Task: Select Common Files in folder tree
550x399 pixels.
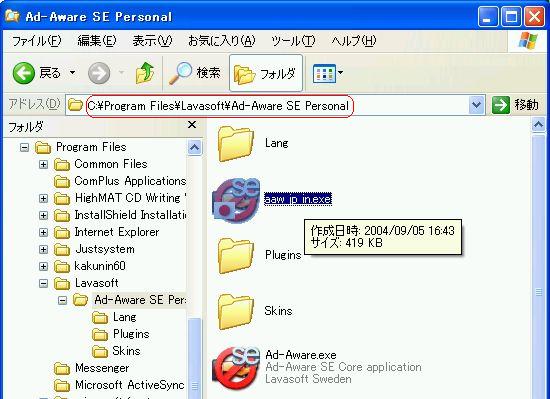Action: tap(111, 164)
